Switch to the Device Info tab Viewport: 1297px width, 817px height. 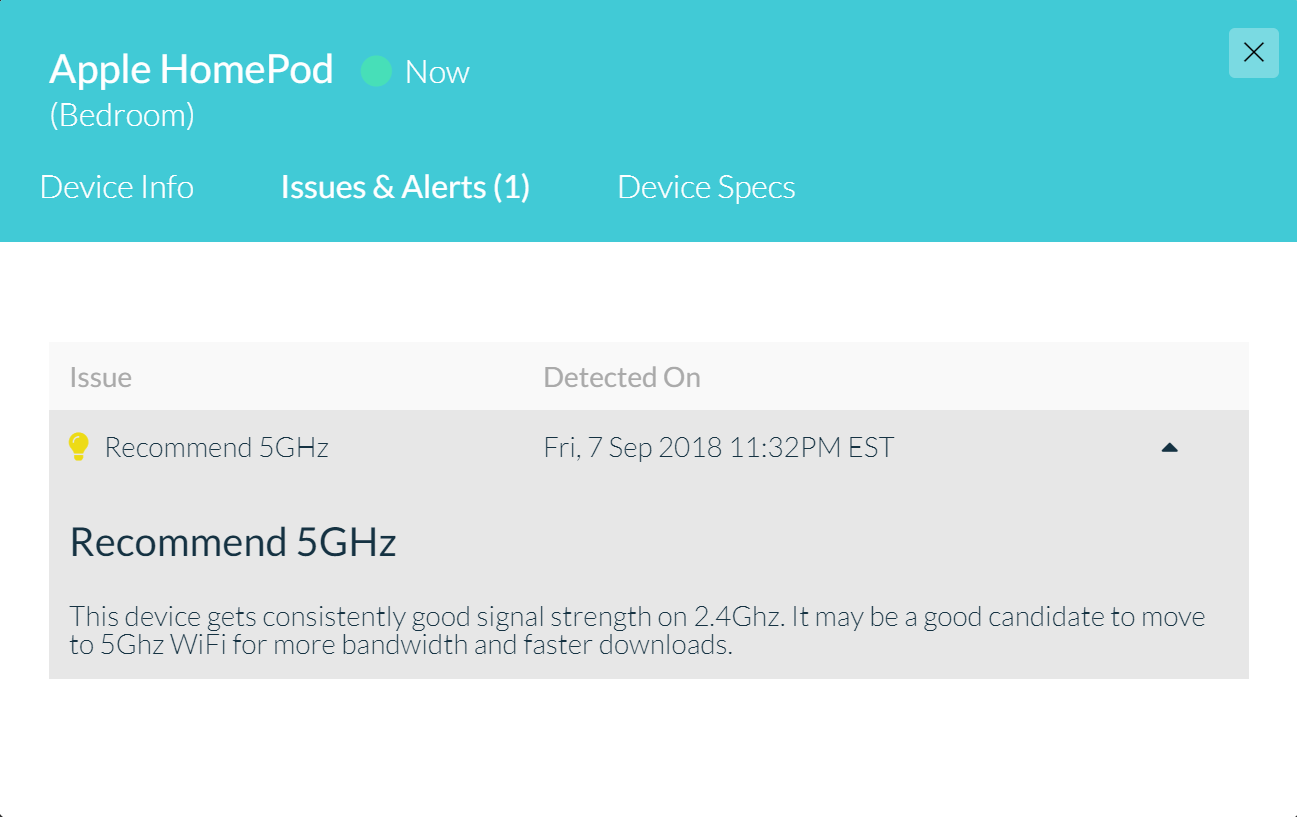[117, 187]
